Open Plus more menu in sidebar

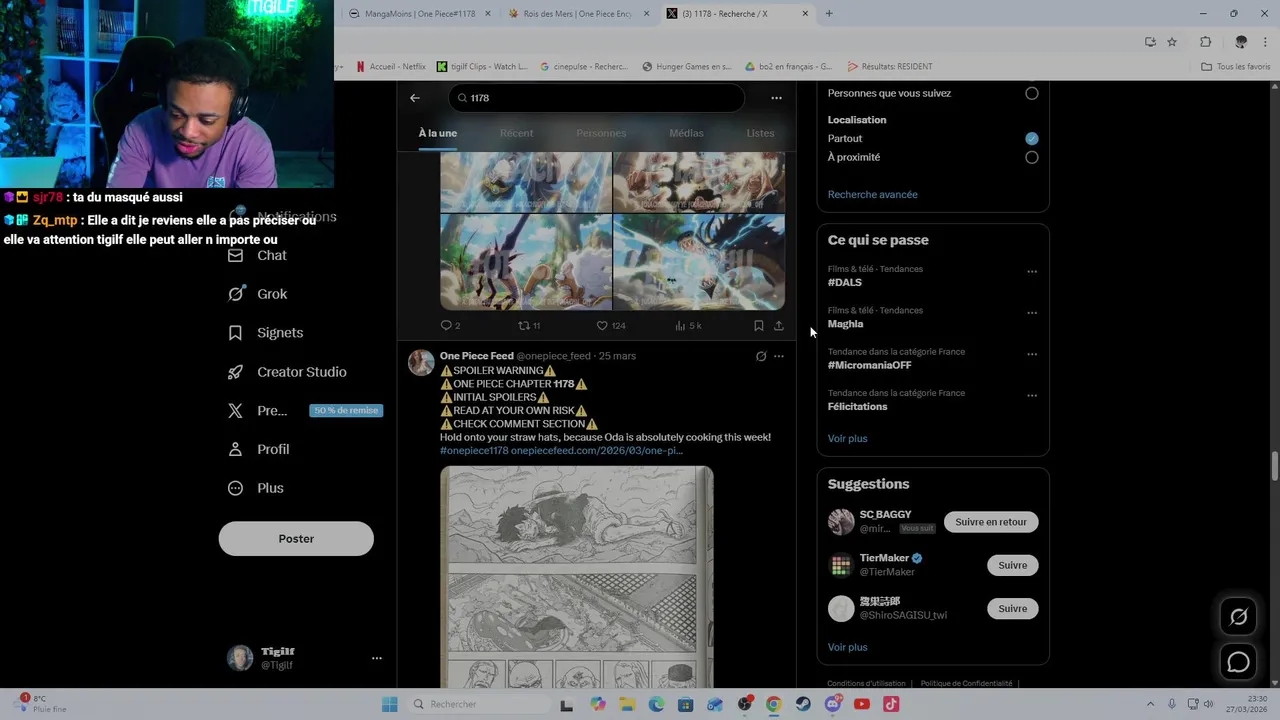click(x=255, y=488)
